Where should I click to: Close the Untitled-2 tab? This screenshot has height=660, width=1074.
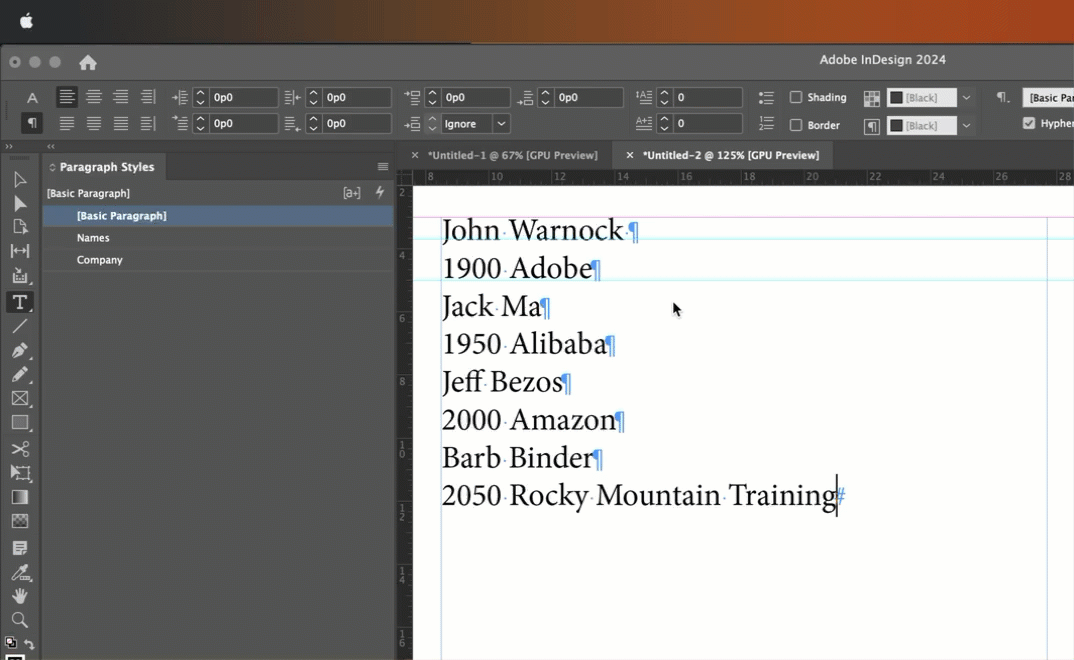pos(629,155)
